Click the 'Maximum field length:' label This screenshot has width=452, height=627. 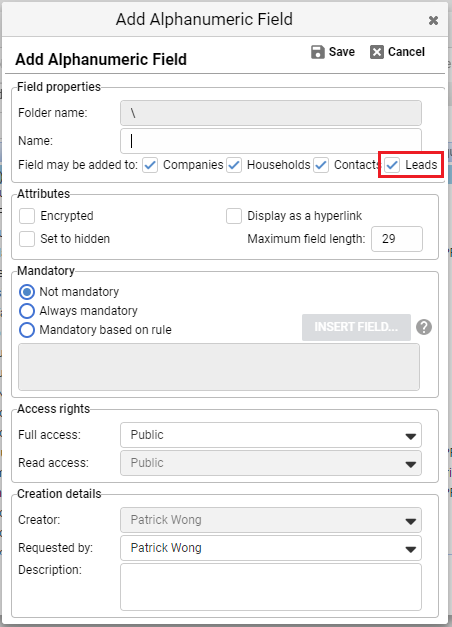click(x=306, y=239)
